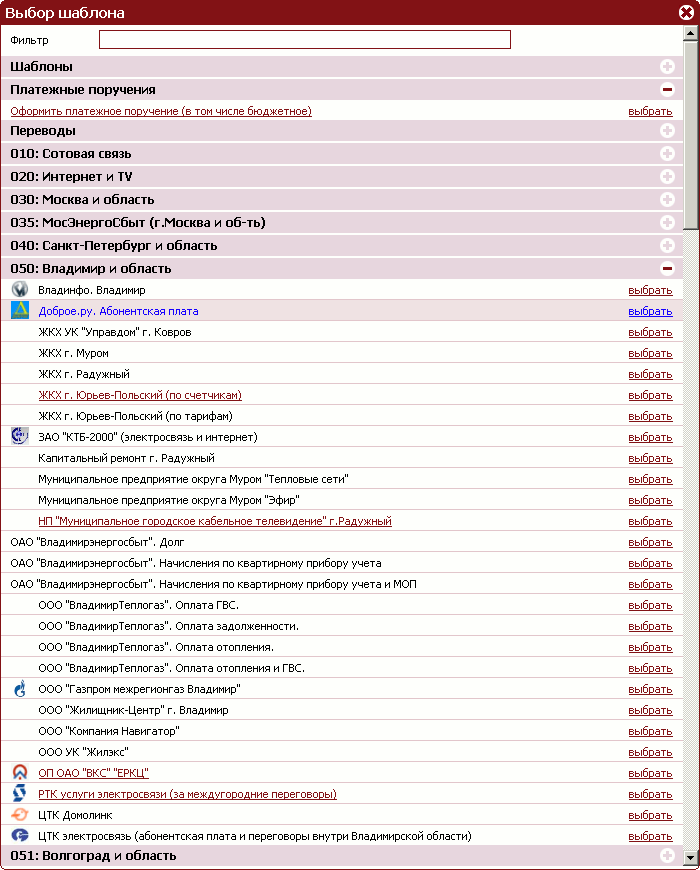
Task: Click выбрать for Владимирэнергосбыт. Долг
Action: 650,542
